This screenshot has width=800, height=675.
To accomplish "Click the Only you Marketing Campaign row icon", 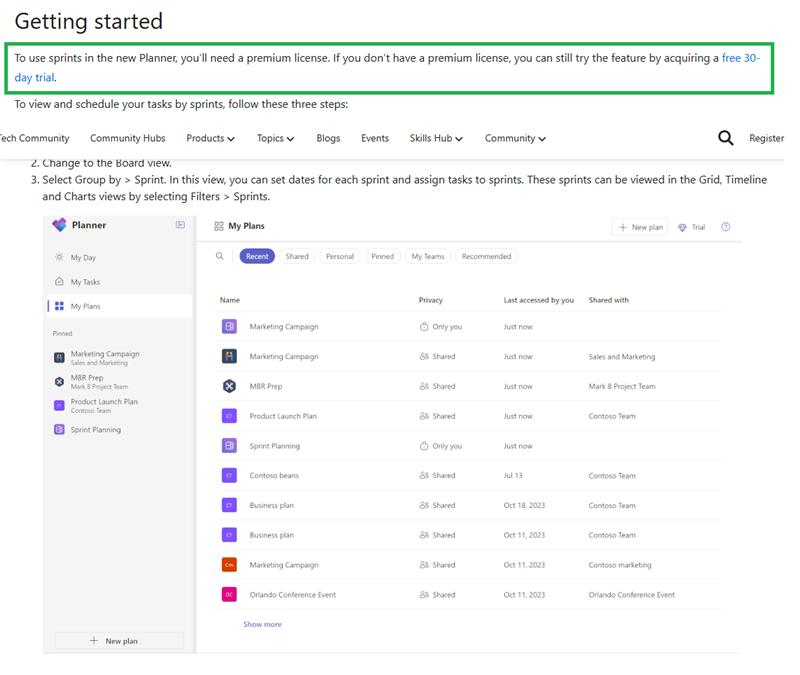I will [x=229, y=326].
